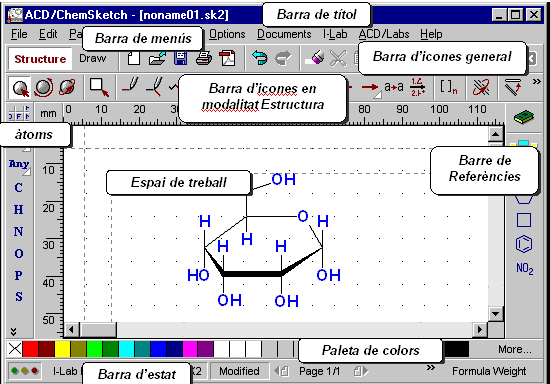Click the Clean Structure icon

(x=481, y=87)
